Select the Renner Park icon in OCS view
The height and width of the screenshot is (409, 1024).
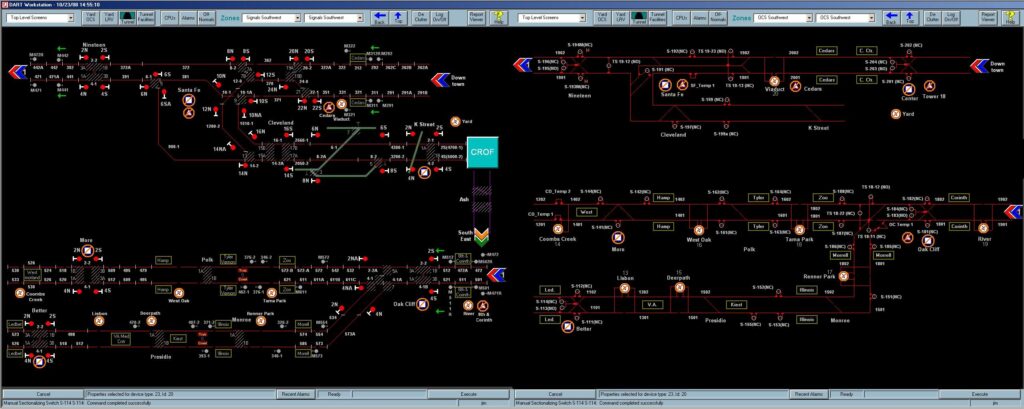(x=843, y=276)
